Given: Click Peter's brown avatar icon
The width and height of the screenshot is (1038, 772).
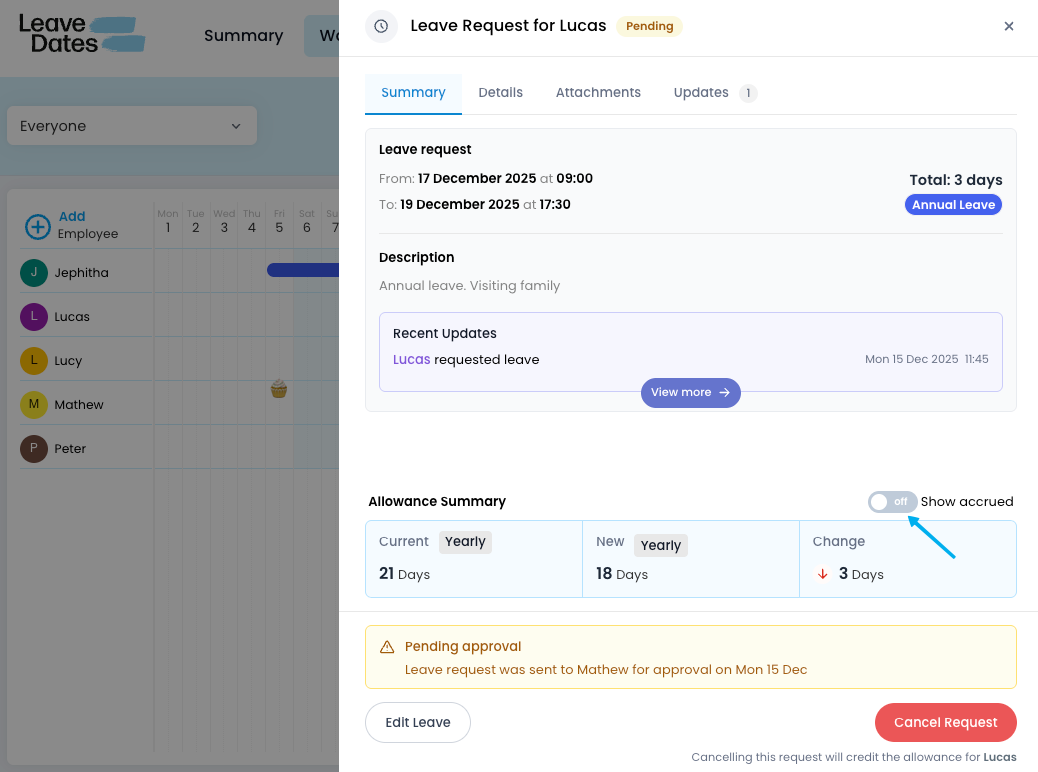Looking at the screenshot, I should click(x=34, y=449).
